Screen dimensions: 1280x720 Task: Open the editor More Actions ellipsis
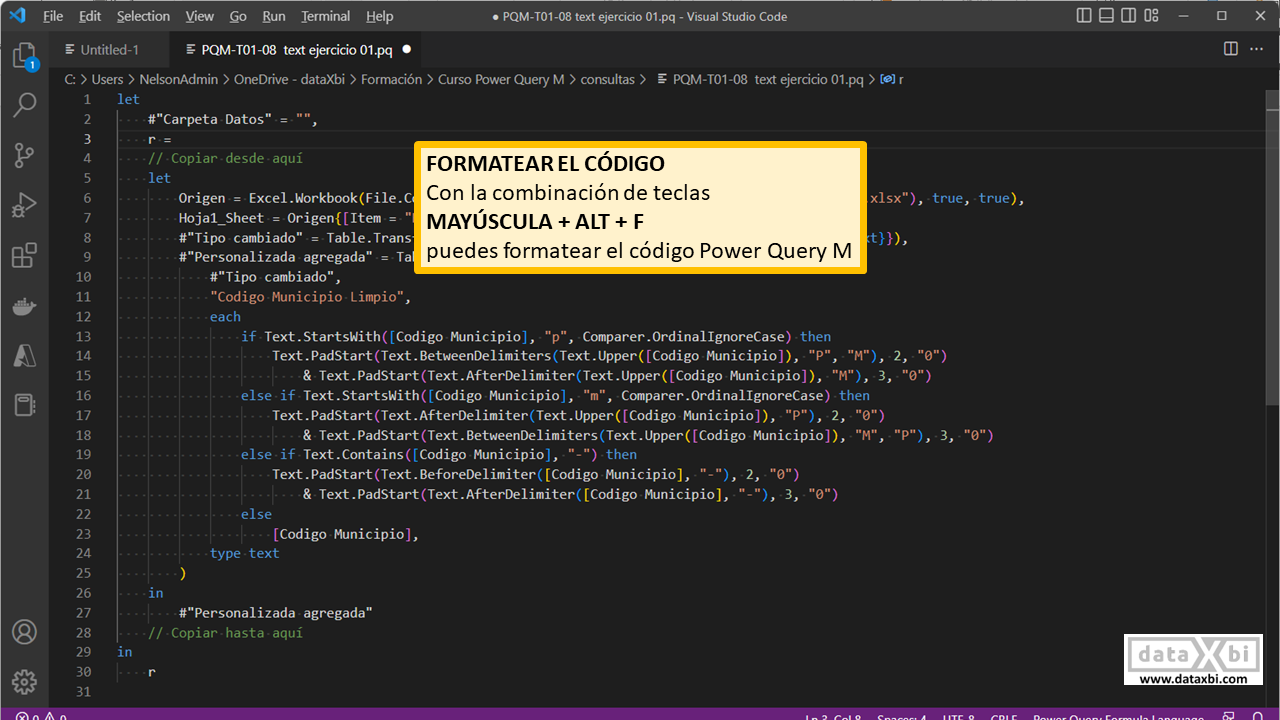[x=1256, y=49]
